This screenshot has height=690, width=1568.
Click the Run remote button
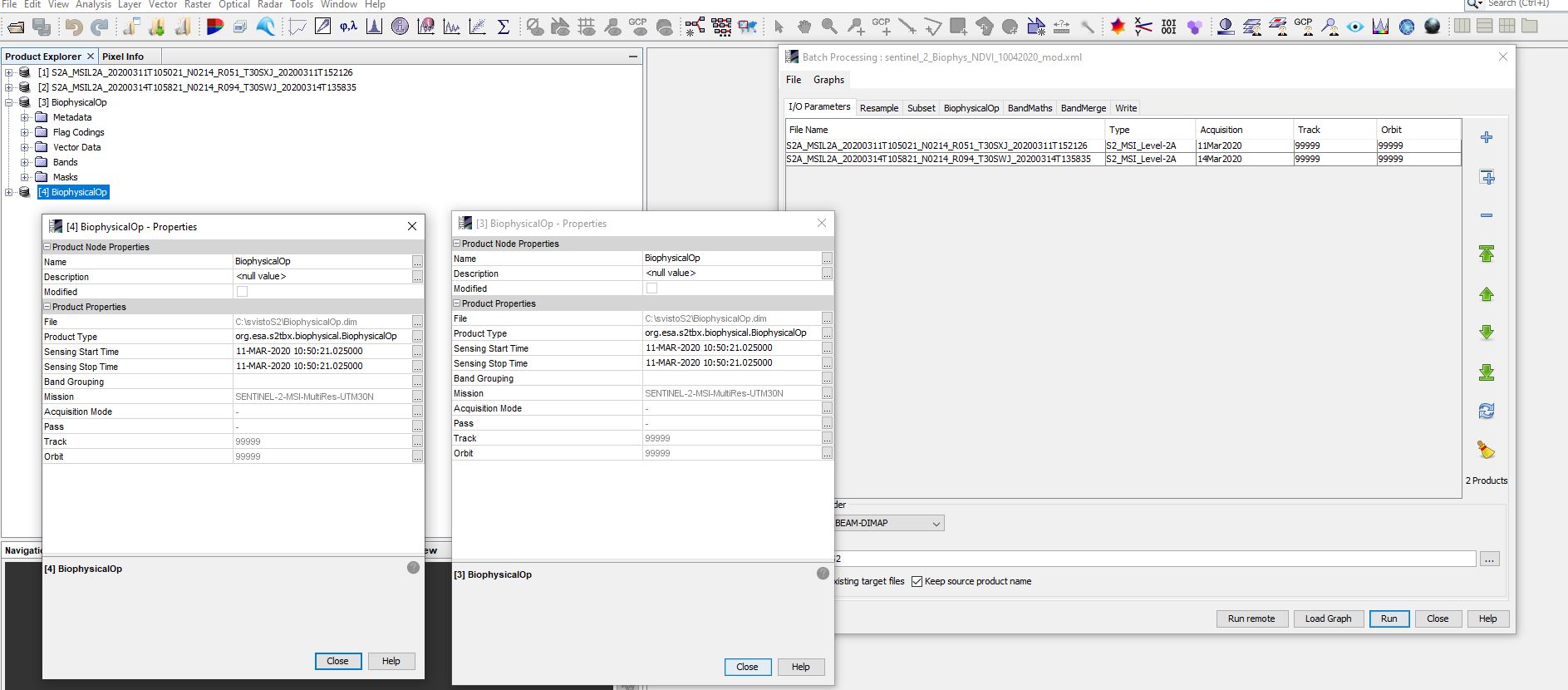(x=1251, y=619)
